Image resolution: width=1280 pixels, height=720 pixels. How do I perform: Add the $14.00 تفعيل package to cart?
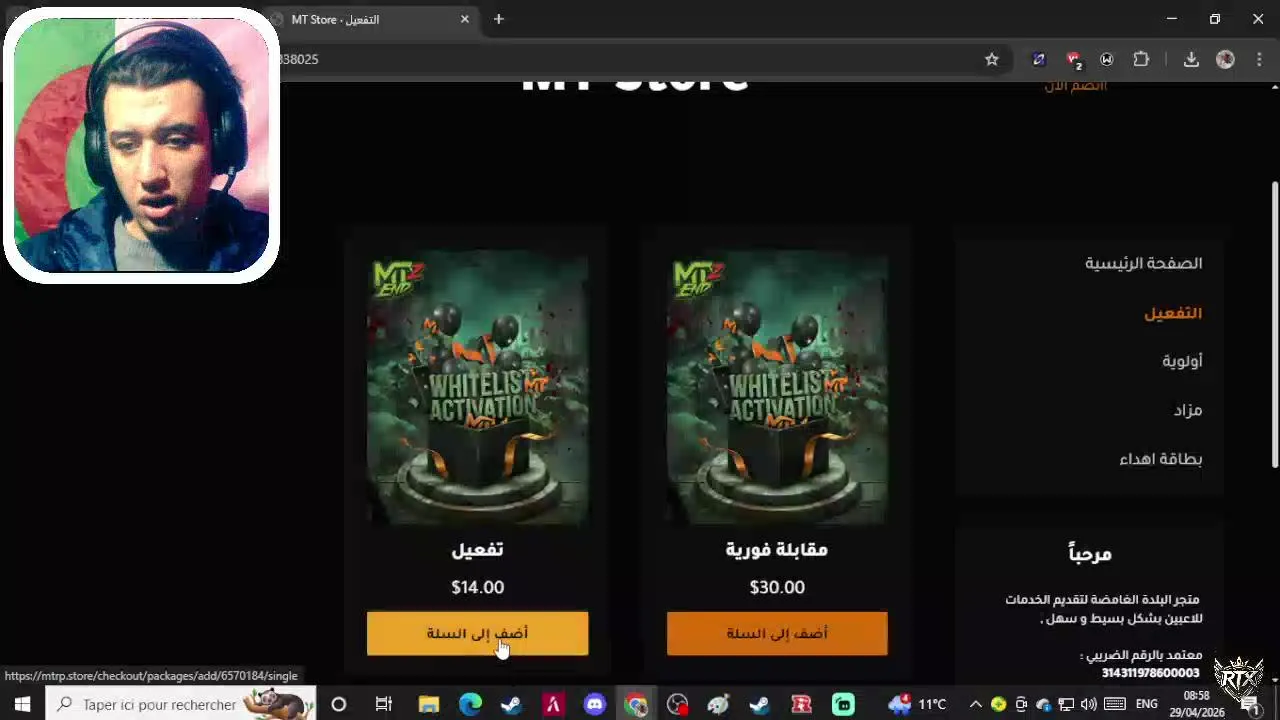click(x=477, y=634)
